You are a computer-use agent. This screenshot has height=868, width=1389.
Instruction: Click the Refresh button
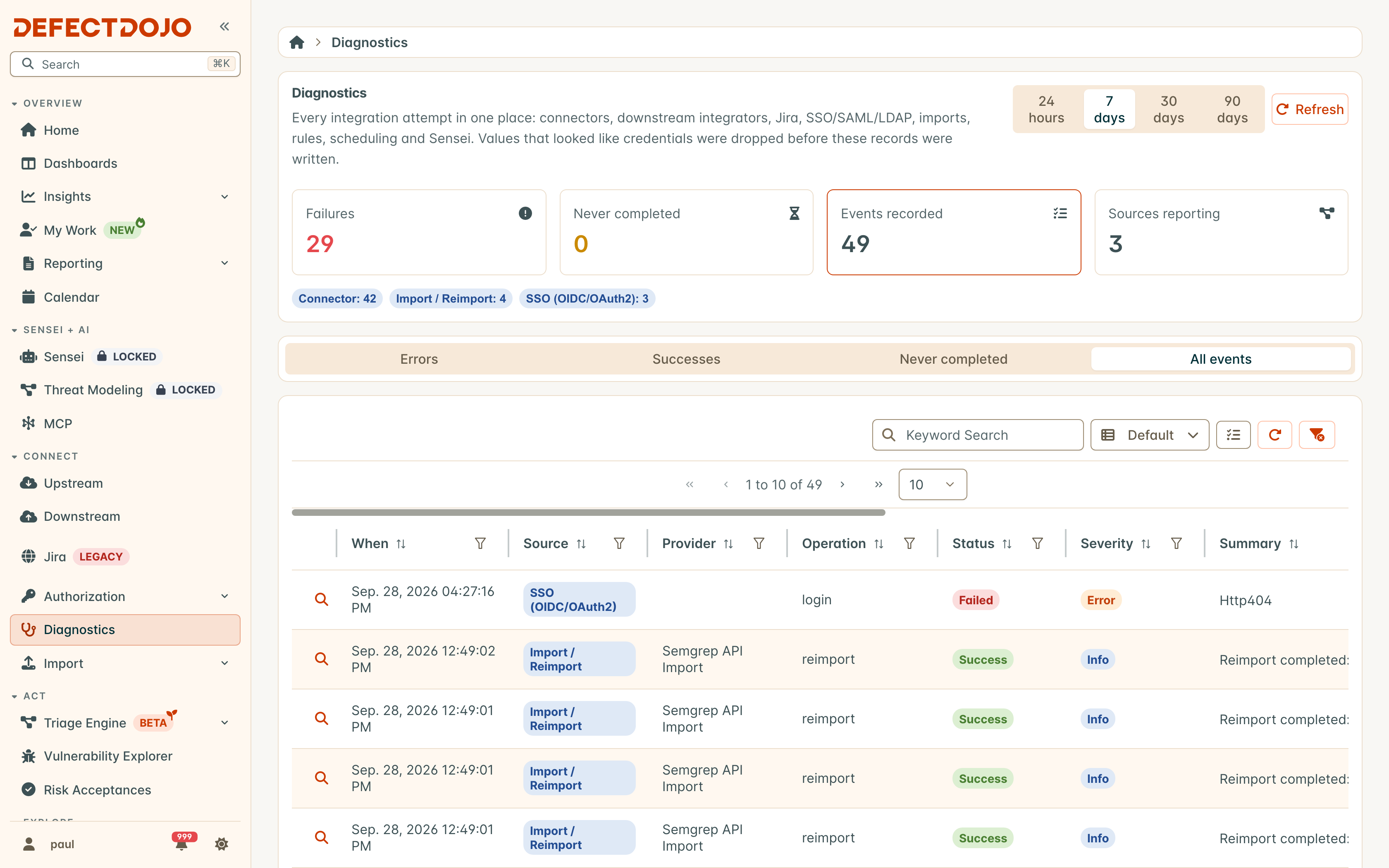(1310, 109)
